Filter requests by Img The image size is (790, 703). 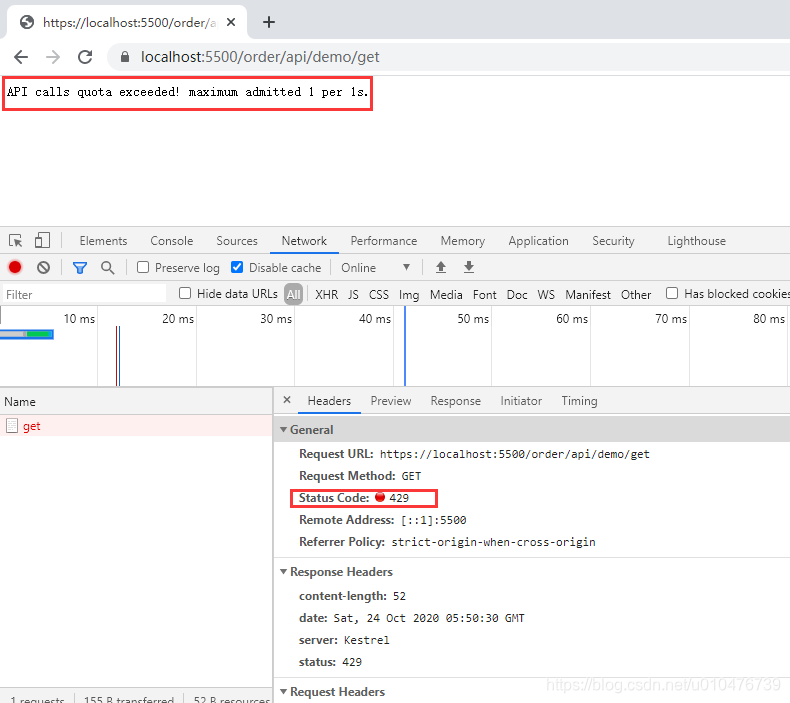click(409, 294)
